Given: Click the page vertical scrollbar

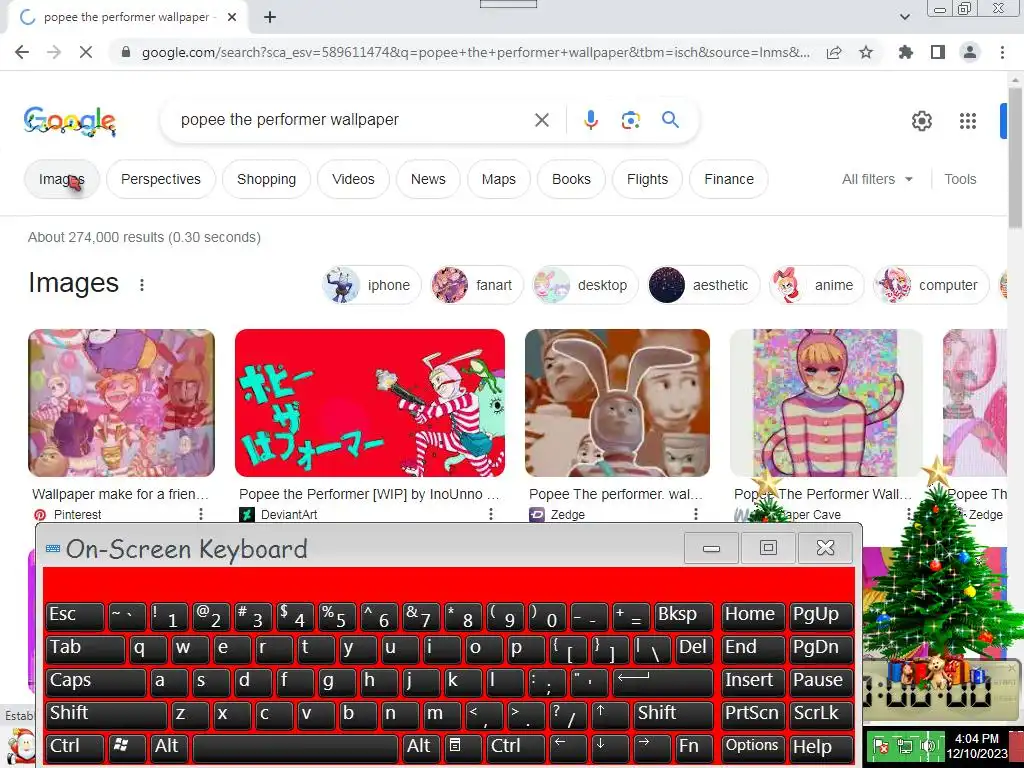Looking at the screenshot, I should coord(1015,157).
